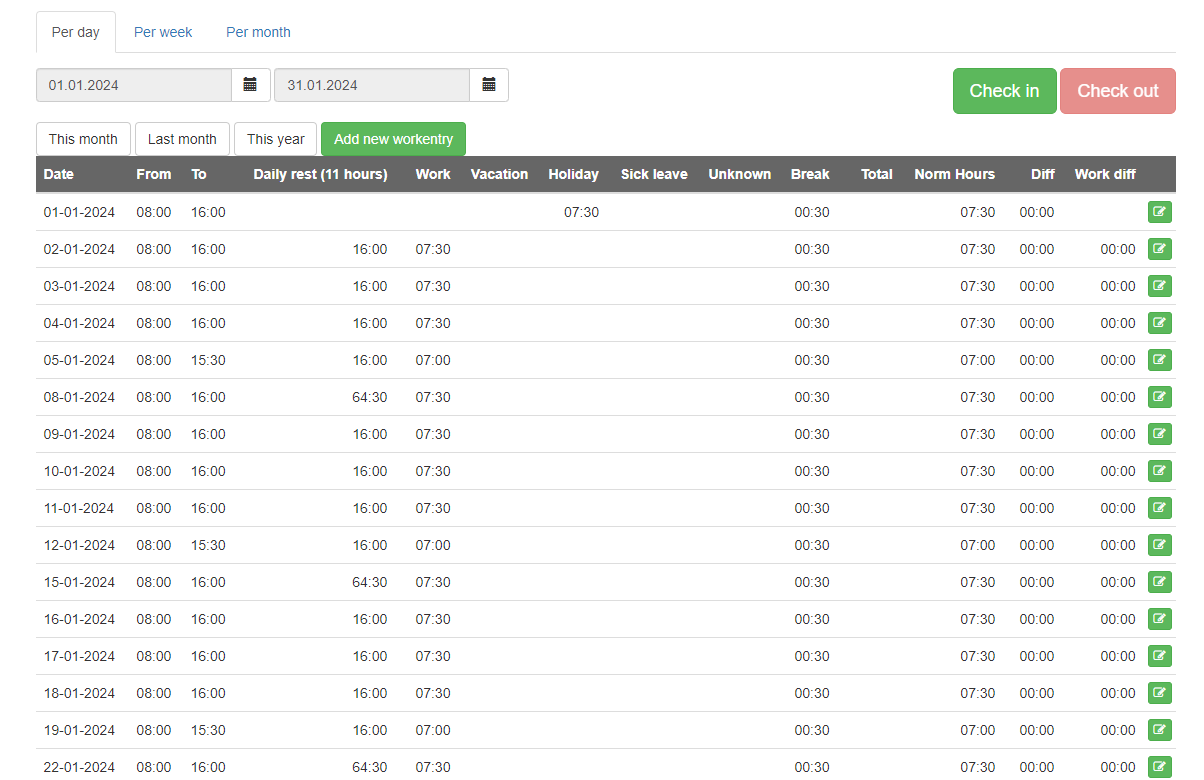Show entries for this year
This screenshot has width=1204, height=780.
tap(275, 139)
